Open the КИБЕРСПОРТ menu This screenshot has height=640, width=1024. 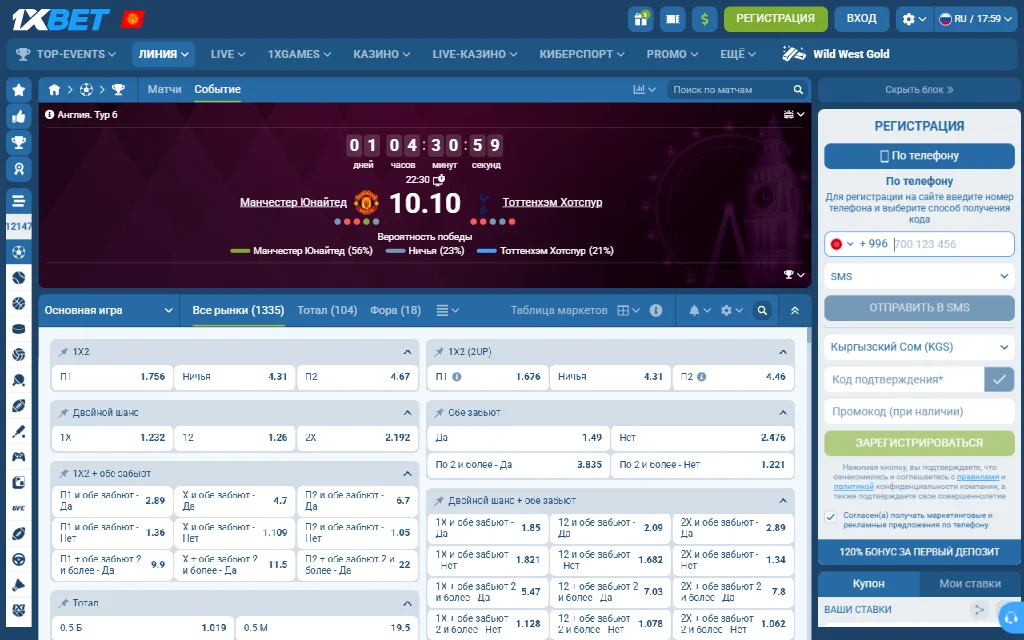click(581, 54)
